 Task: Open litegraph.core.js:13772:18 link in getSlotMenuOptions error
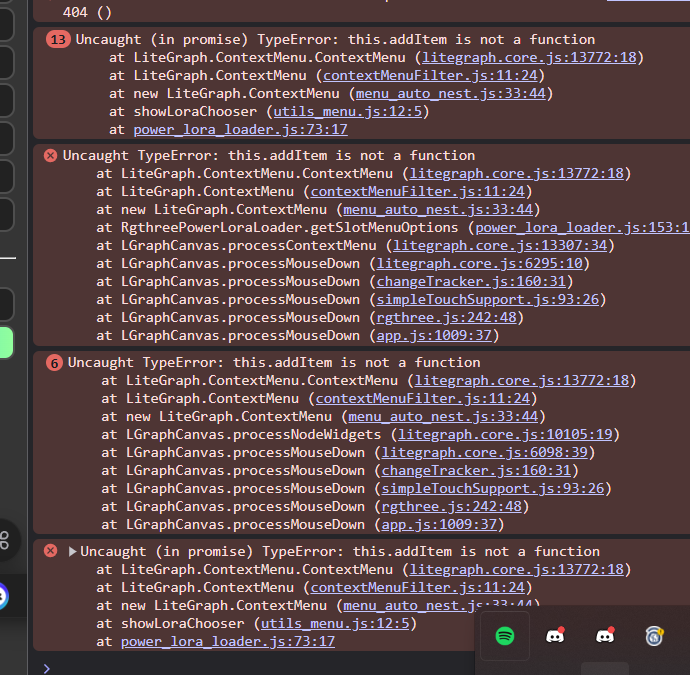point(517,174)
